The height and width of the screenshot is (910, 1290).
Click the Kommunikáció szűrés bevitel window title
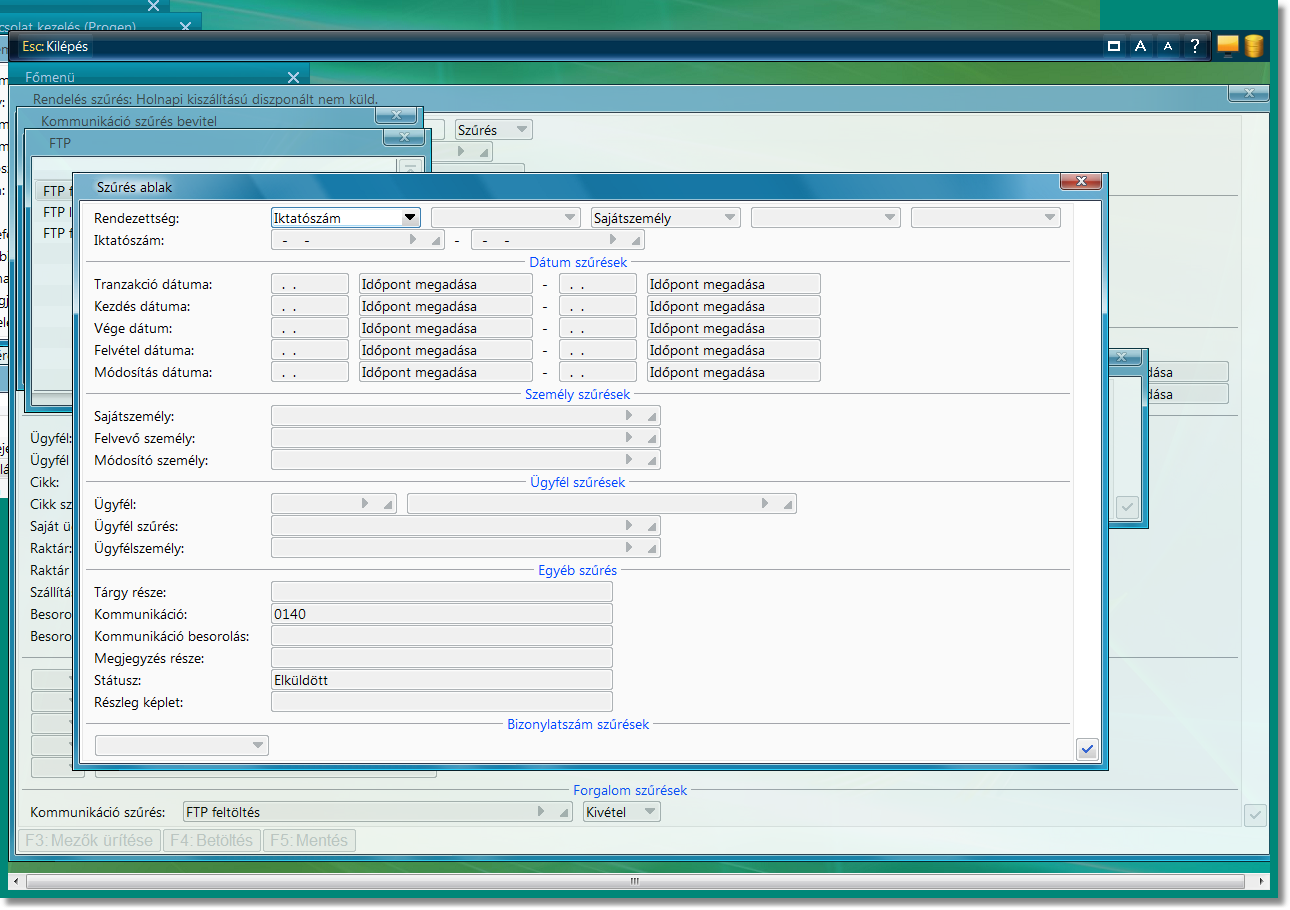tap(128, 121)
